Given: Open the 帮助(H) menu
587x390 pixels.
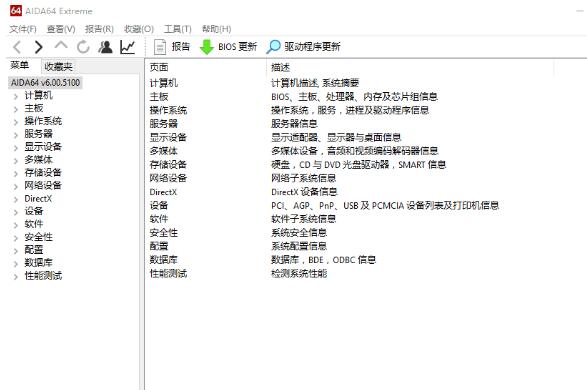Looking at the screenshot, I should [x=217, y=29].
